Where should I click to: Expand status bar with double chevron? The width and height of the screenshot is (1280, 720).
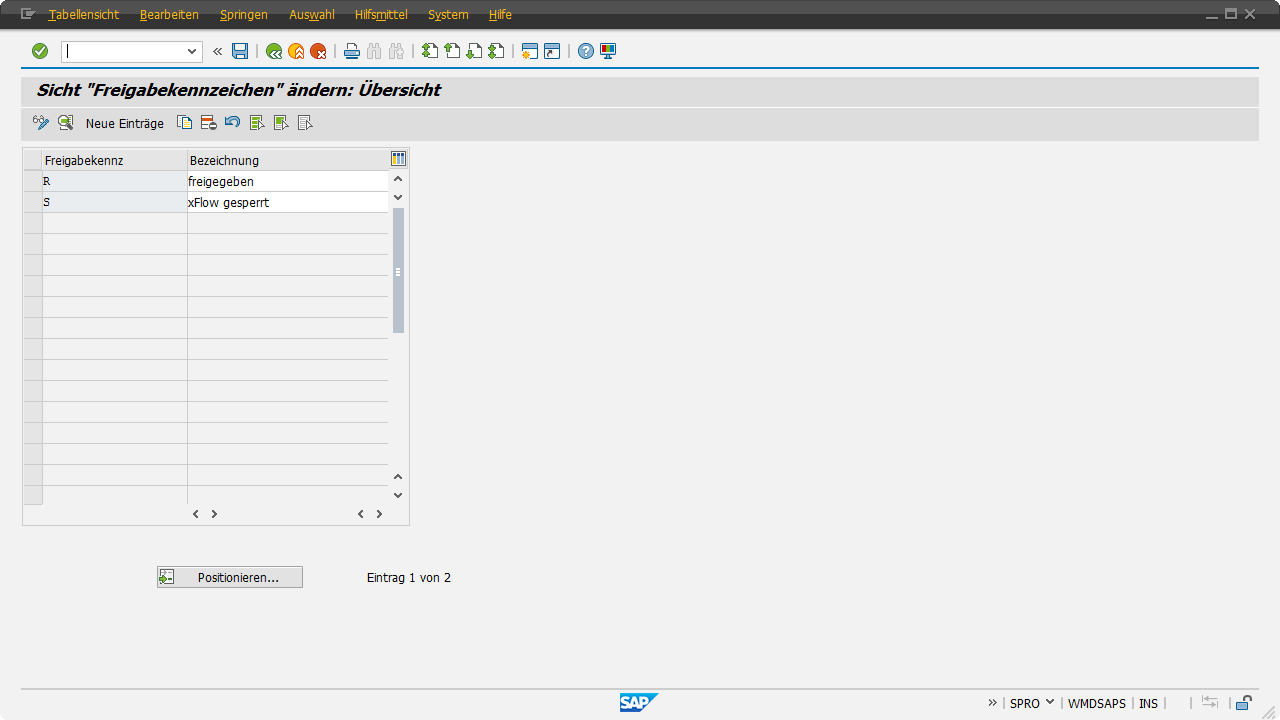(x=993, y=703)
